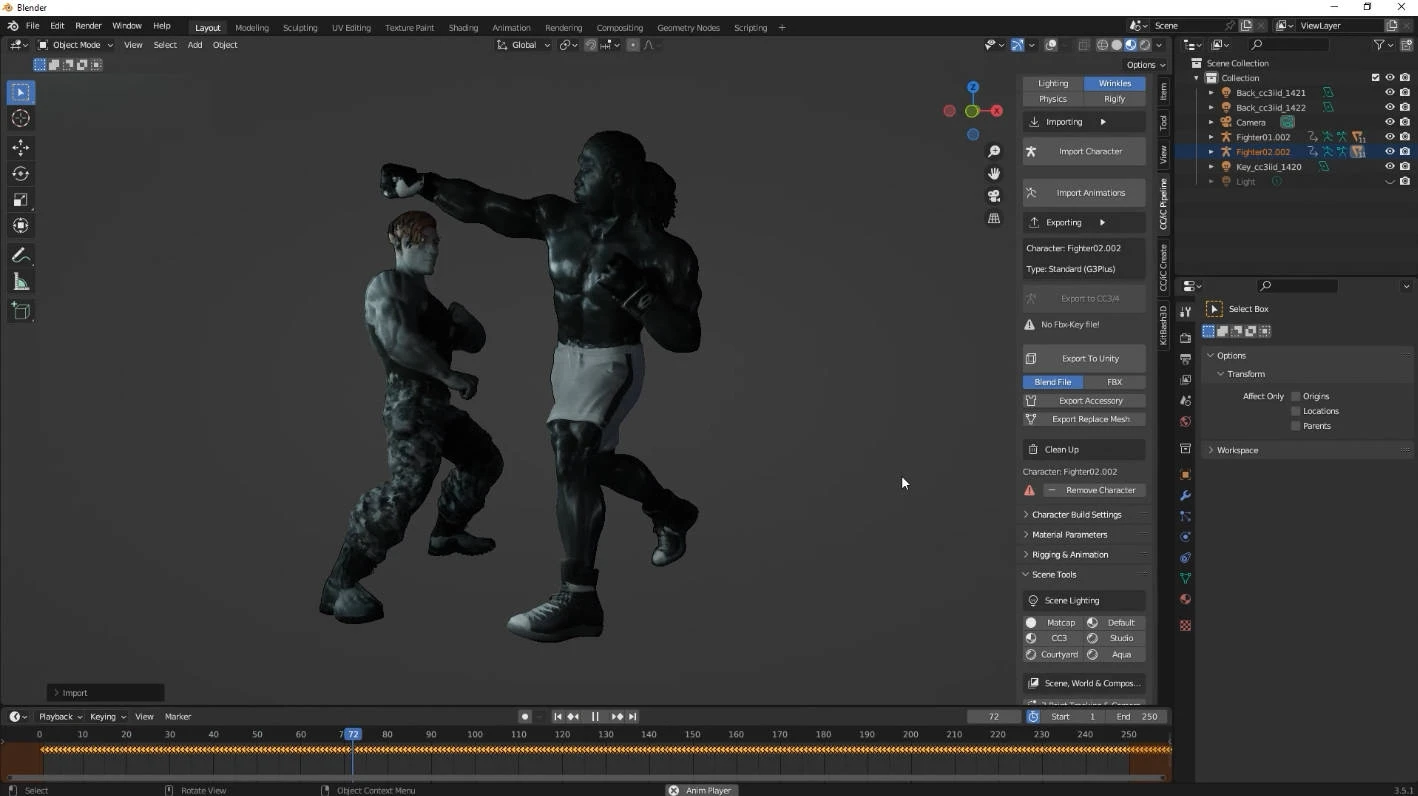Click the End frame field
This screenshot has width=1418, height=796.
click(x=1136, y=717)
